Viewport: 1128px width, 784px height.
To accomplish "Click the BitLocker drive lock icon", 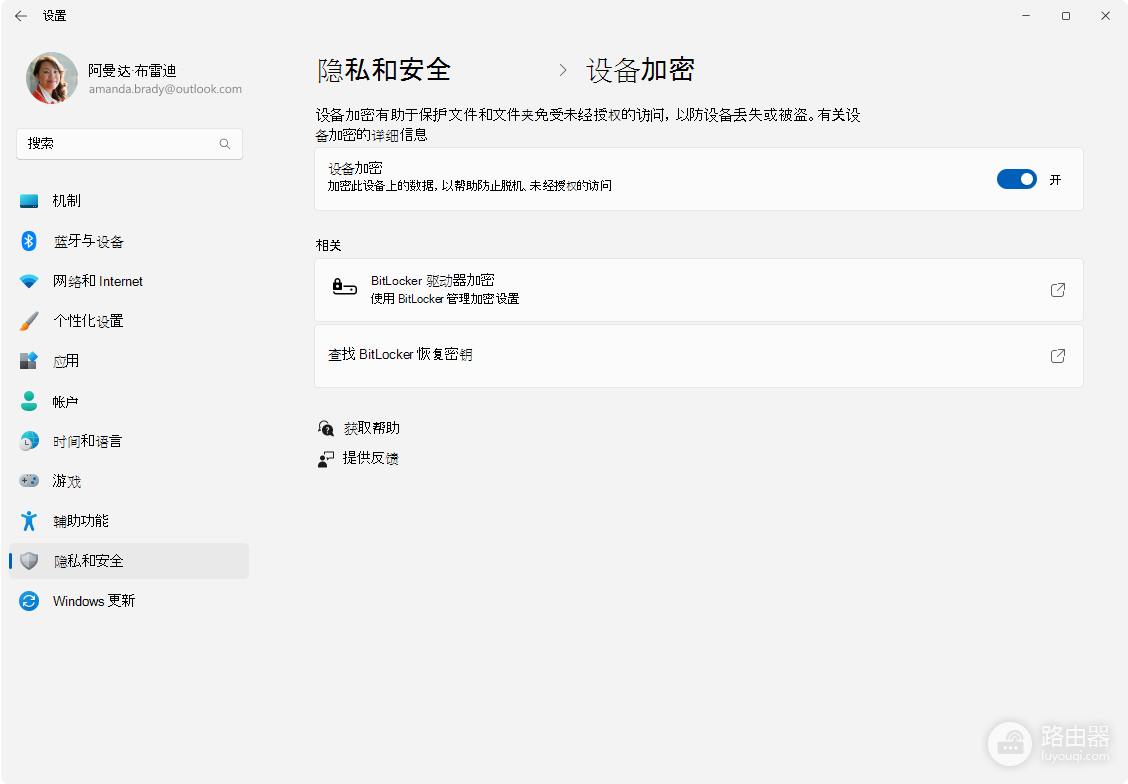I will point(345,288).
